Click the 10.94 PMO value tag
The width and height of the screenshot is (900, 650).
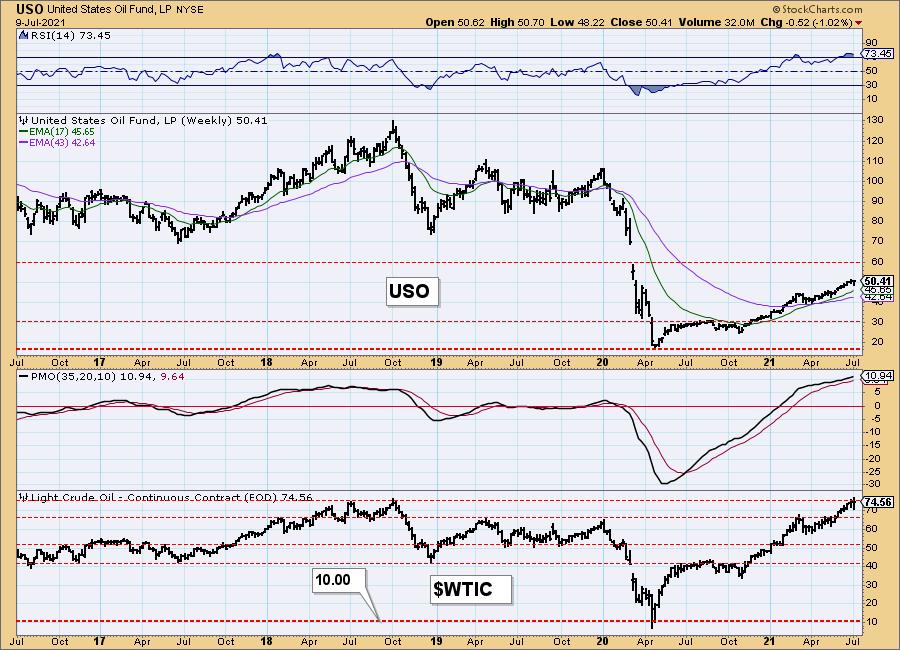(878, 377)
